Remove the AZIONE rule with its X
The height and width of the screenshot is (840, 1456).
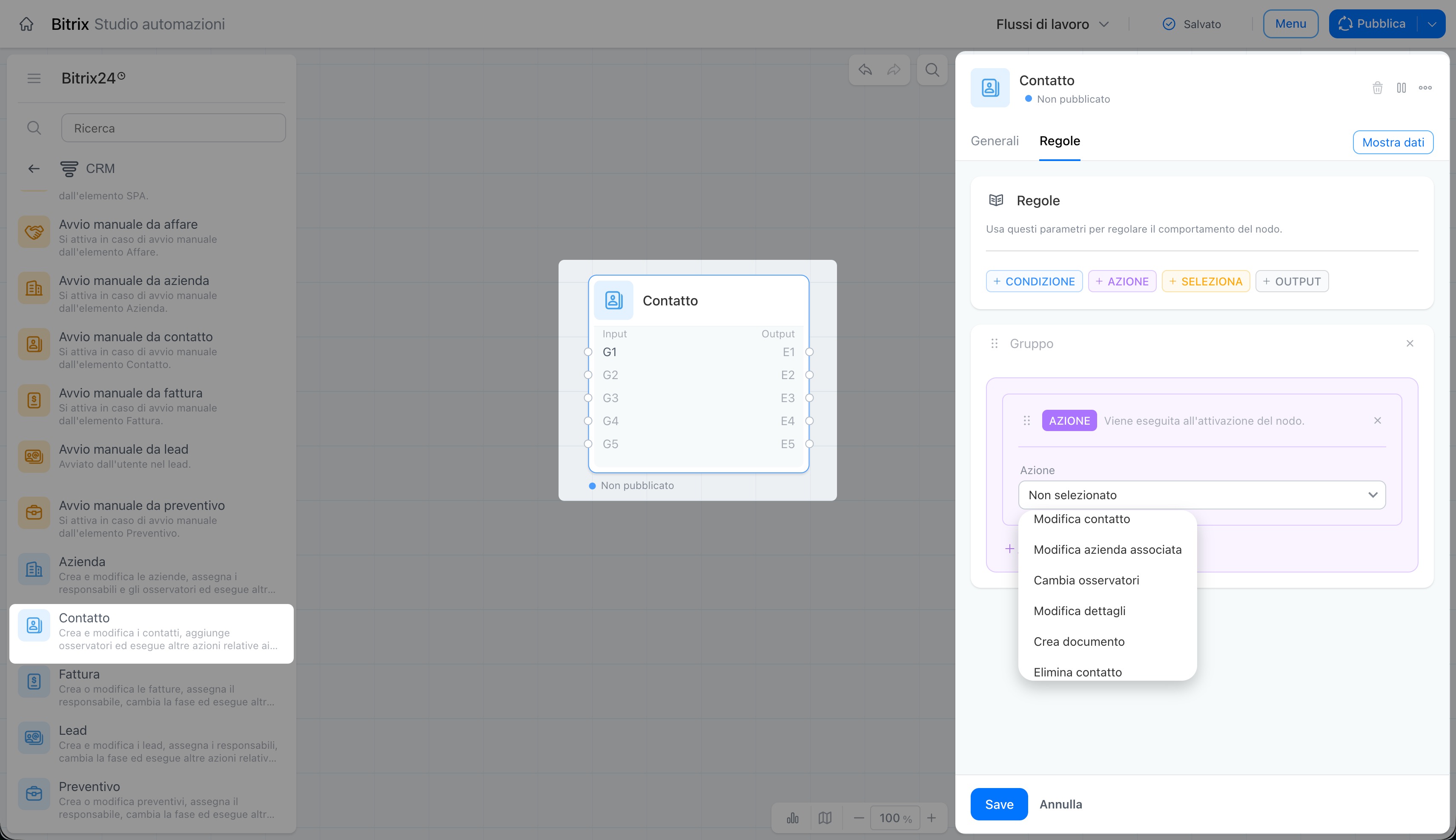click(x=1378, y=420)
